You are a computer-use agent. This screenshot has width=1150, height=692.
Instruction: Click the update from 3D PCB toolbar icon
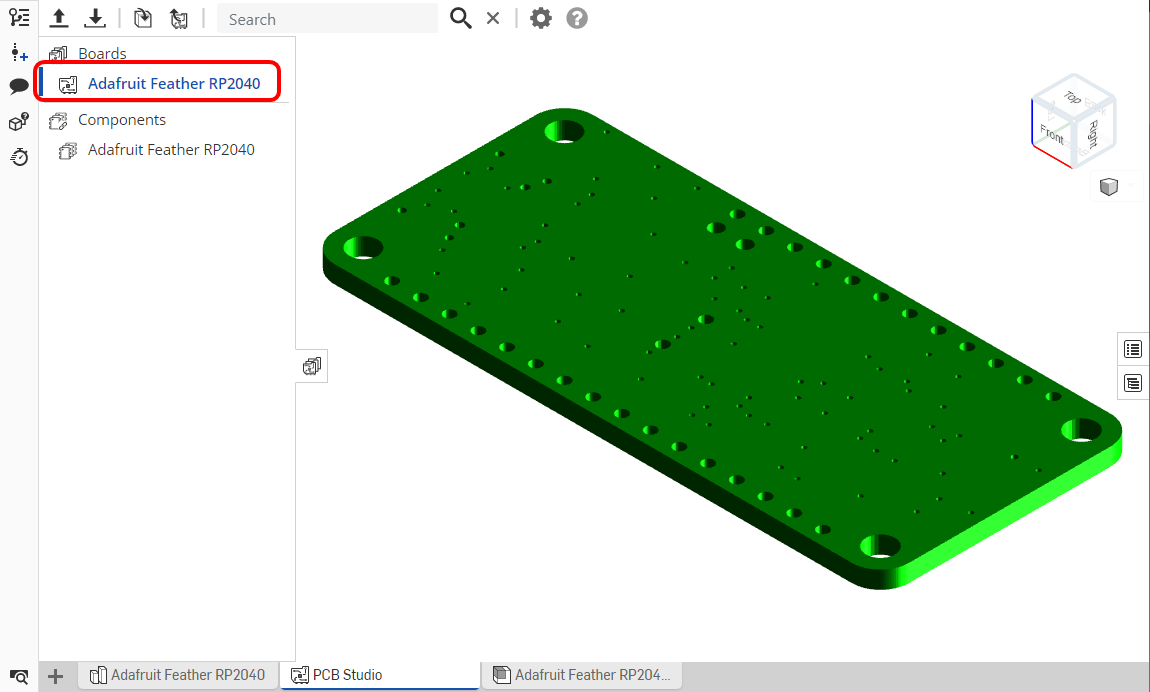point(180,18)
